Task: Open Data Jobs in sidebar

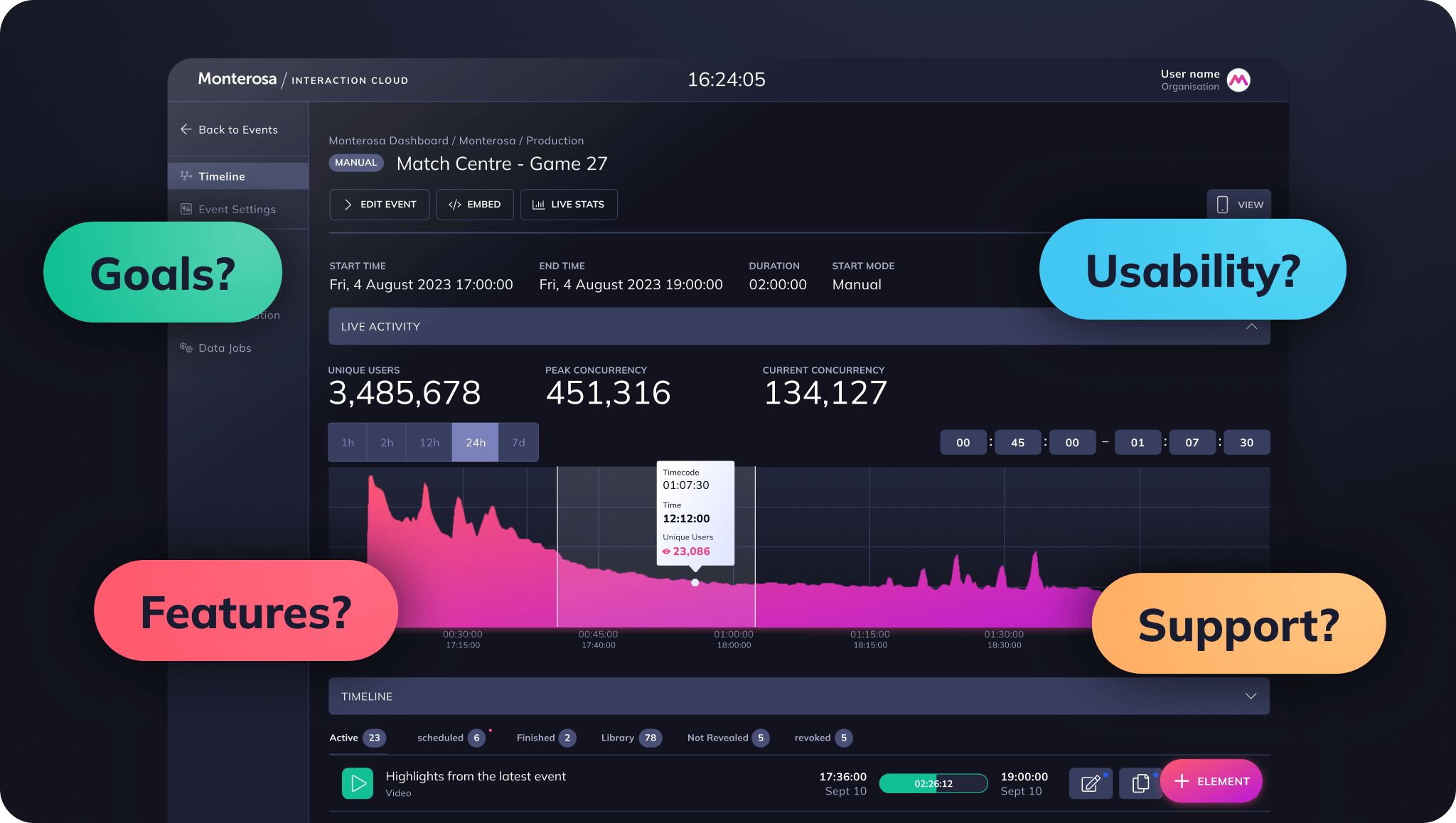Action: pos(225,348)
